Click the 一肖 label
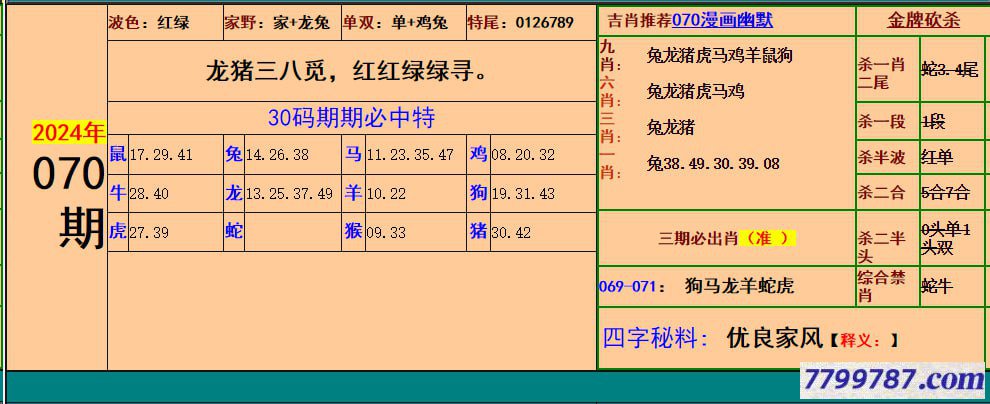 coord(610,163)
